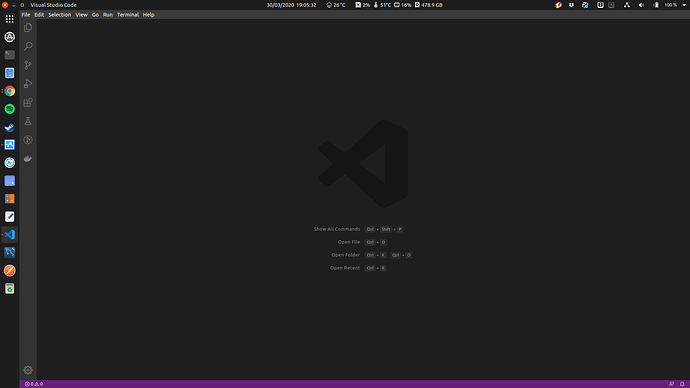Viewport: 690px width, 388px height.
Task: Open Trash from the dock
Action: pos(10,289)
